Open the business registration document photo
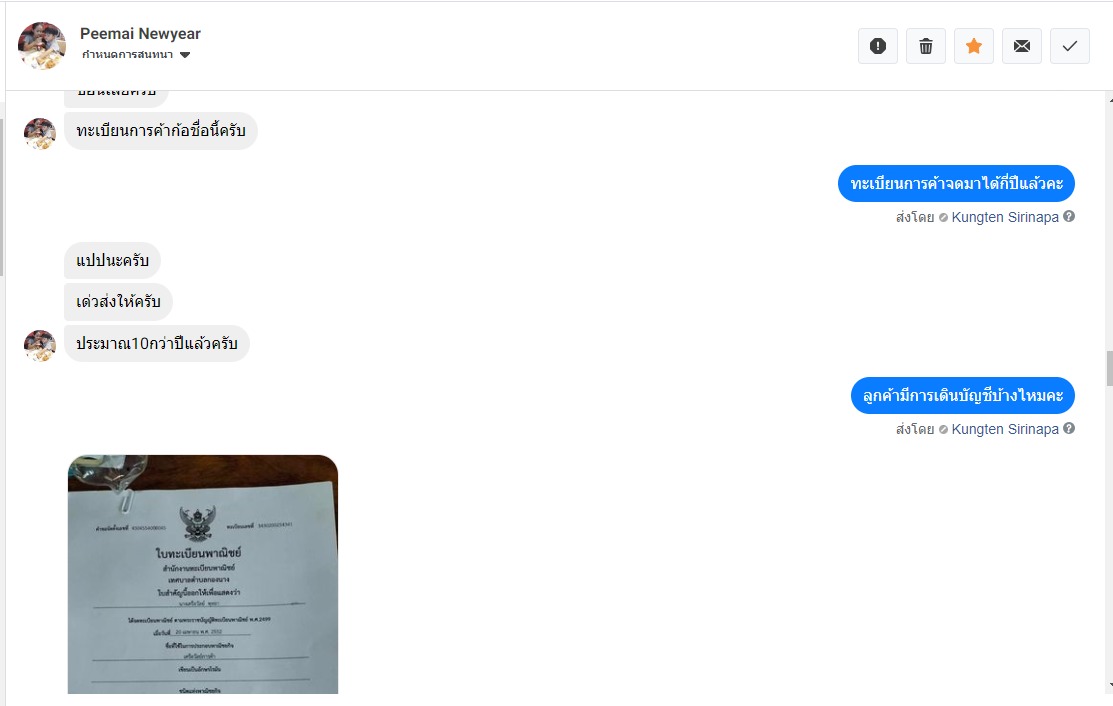This screenshot has height=706, width=1113. coord(203,574)
